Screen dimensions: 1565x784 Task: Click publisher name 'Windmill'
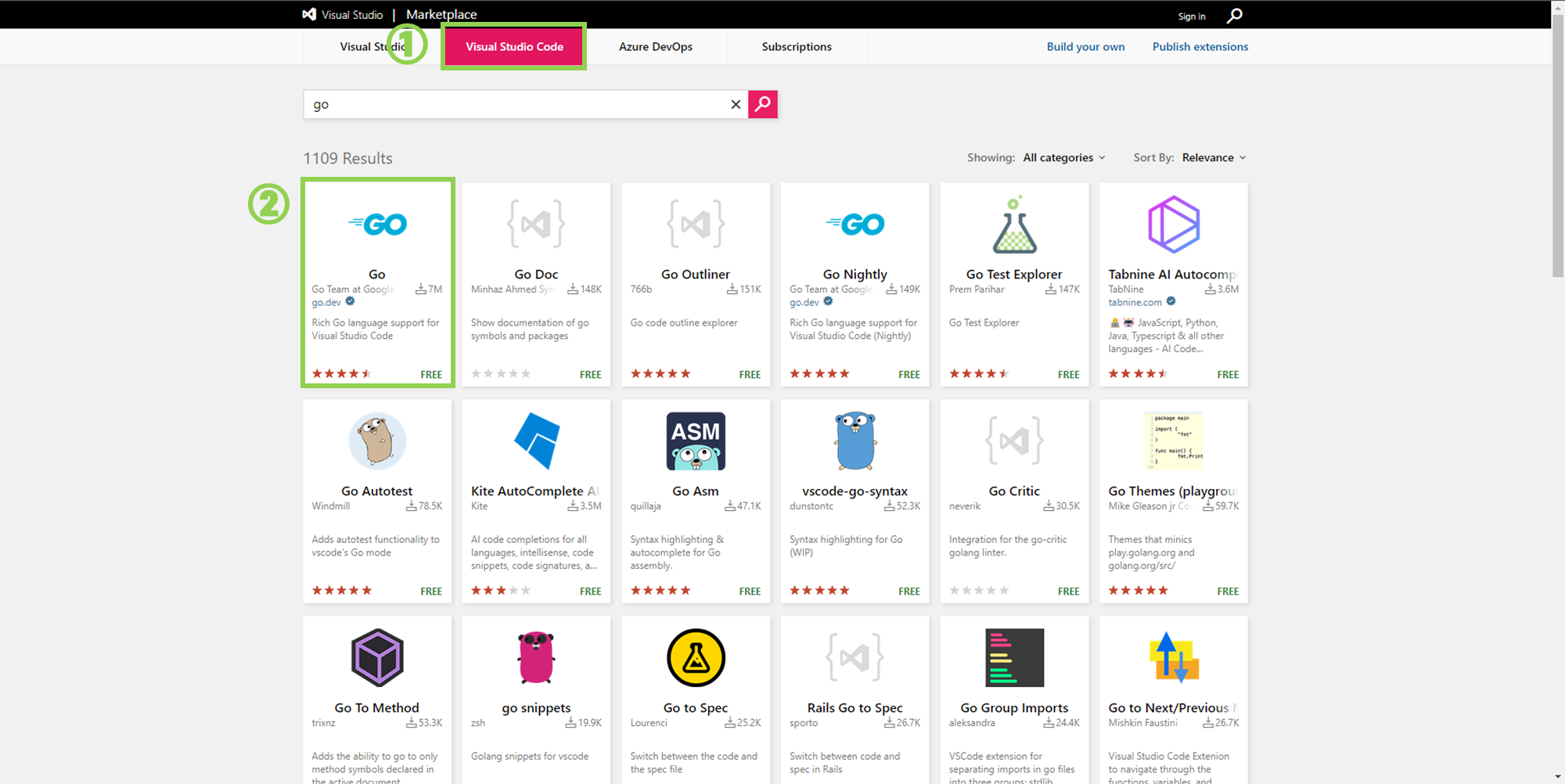[331, 506]
